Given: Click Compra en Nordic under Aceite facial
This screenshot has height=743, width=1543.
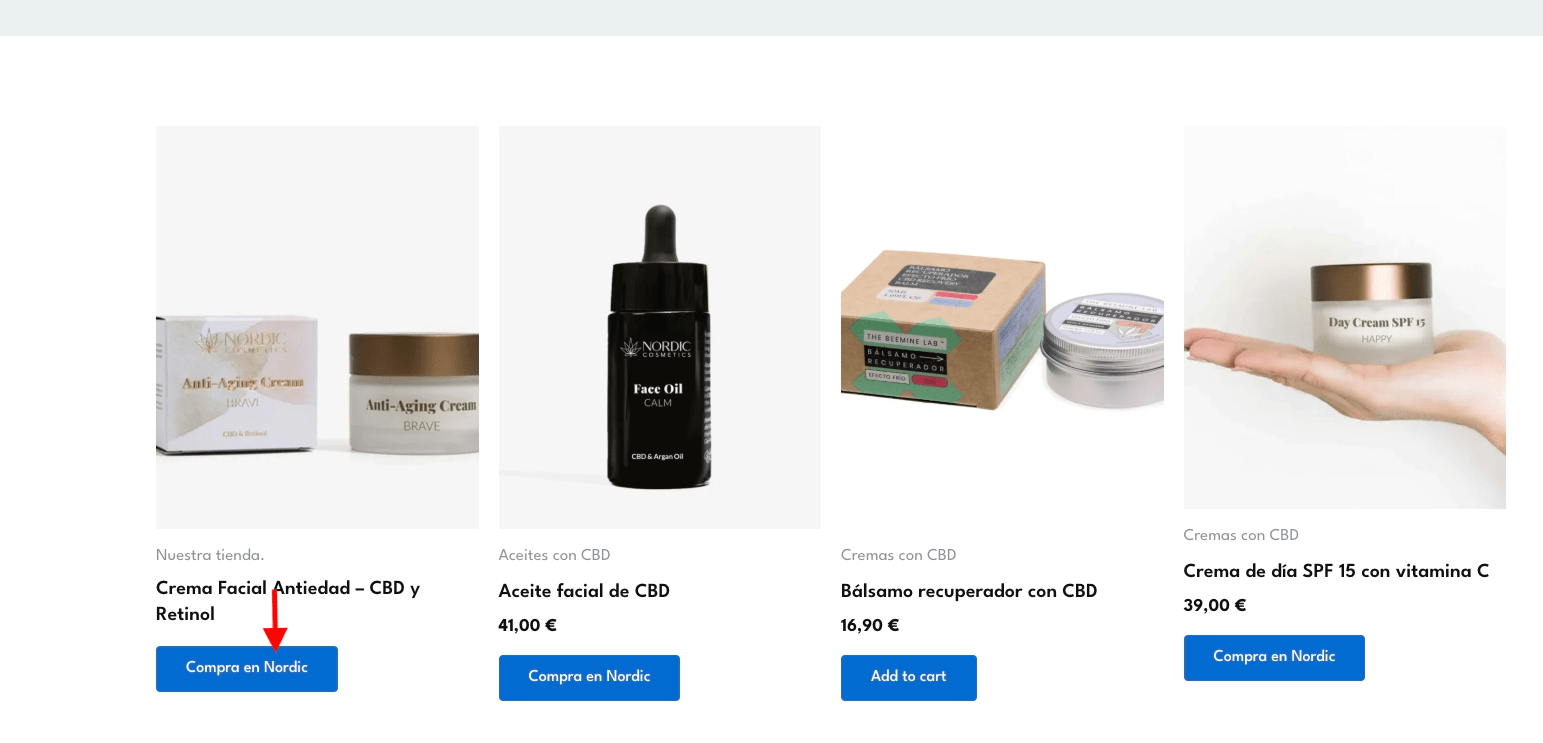Looking at the screenshot, I should click(589, 677).
